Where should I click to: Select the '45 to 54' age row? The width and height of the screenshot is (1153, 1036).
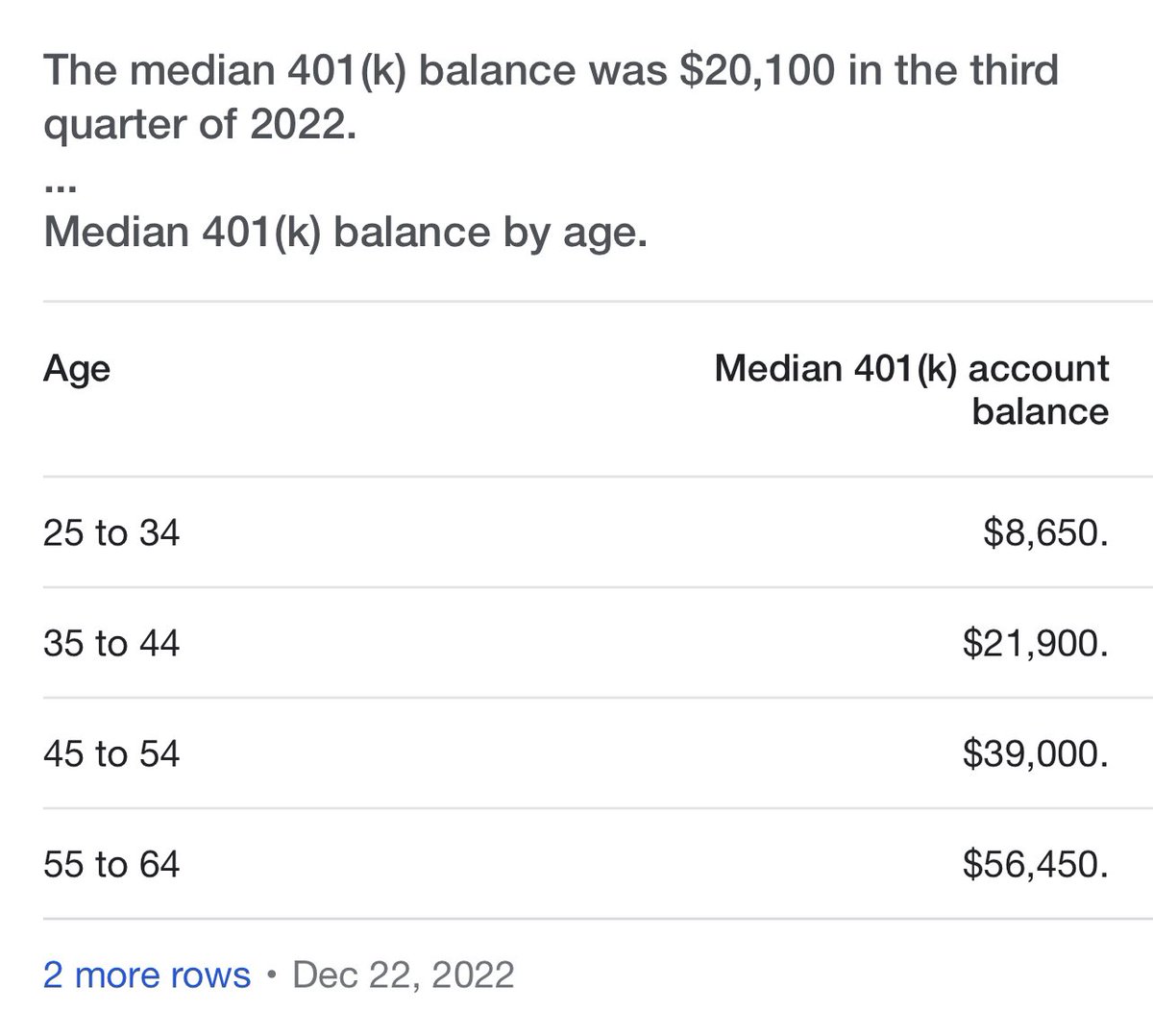tap(111, 753)
